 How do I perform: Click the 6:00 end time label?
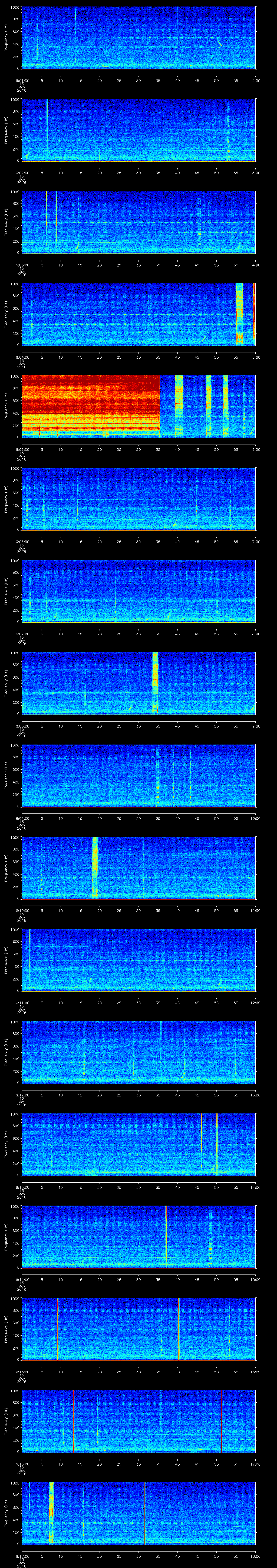click(x=256, y=449)
